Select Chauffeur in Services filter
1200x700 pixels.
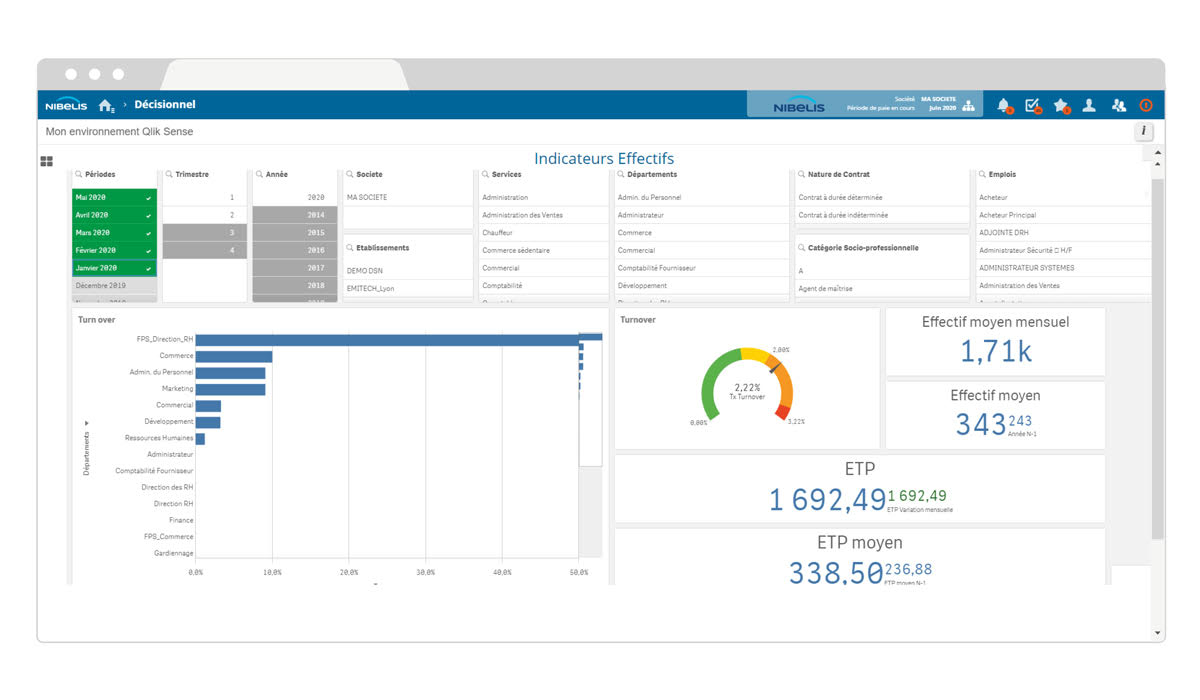[x=543, y=232]
